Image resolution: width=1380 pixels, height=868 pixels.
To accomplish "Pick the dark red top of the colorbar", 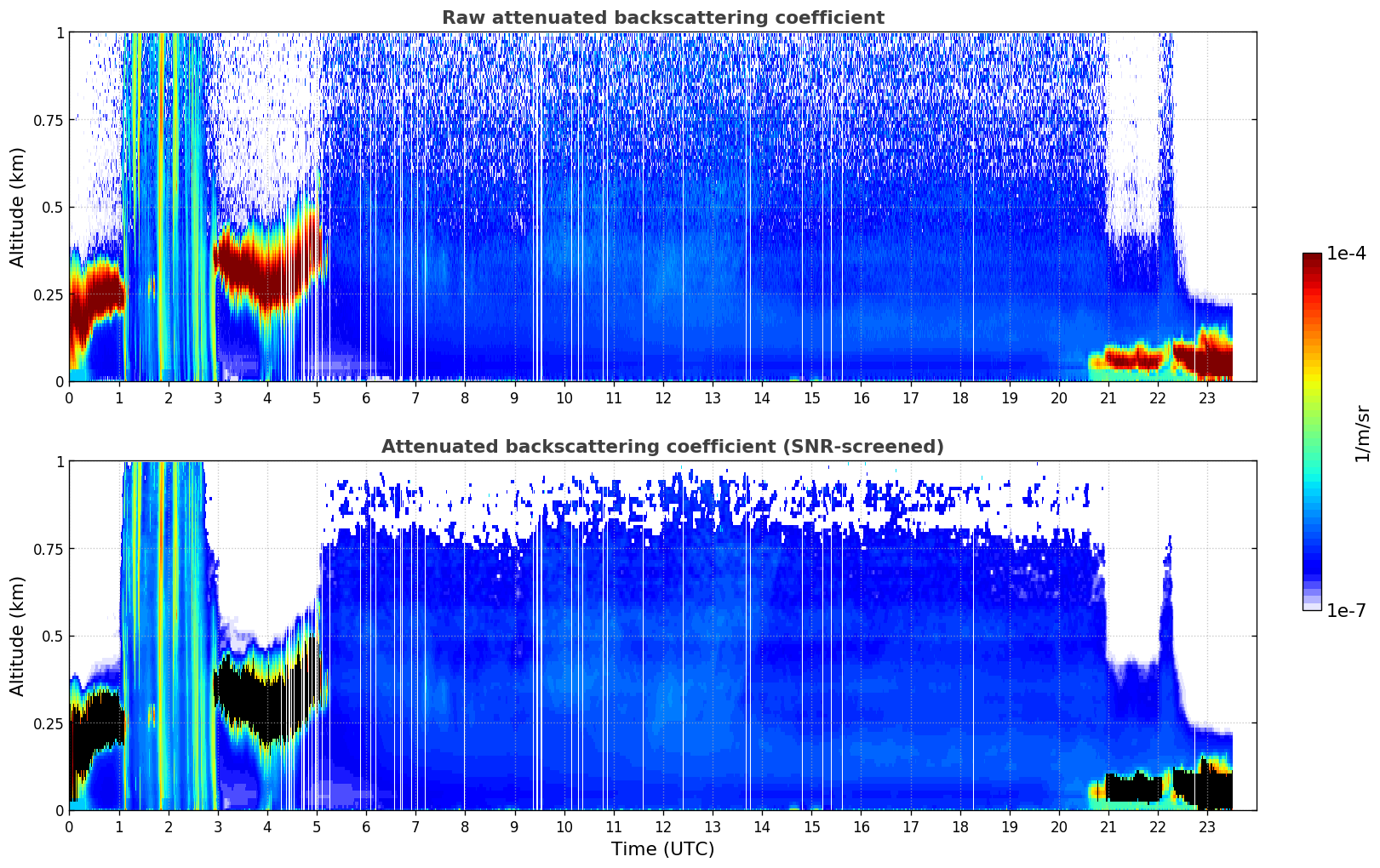I will tap(1312, 260).
